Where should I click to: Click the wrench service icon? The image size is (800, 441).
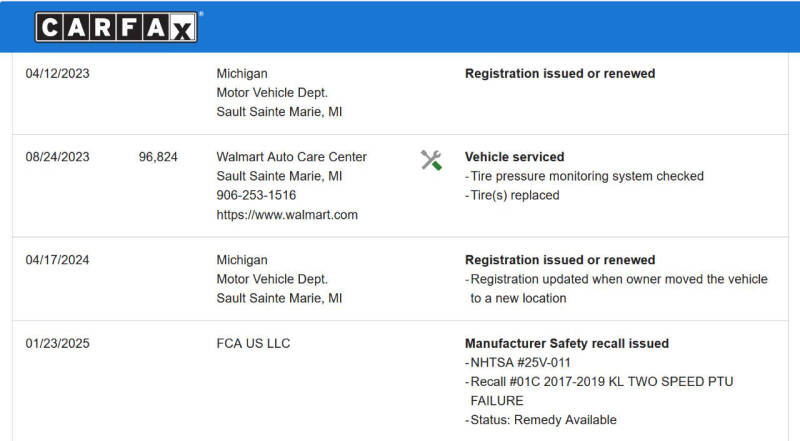tap(431, 160)
